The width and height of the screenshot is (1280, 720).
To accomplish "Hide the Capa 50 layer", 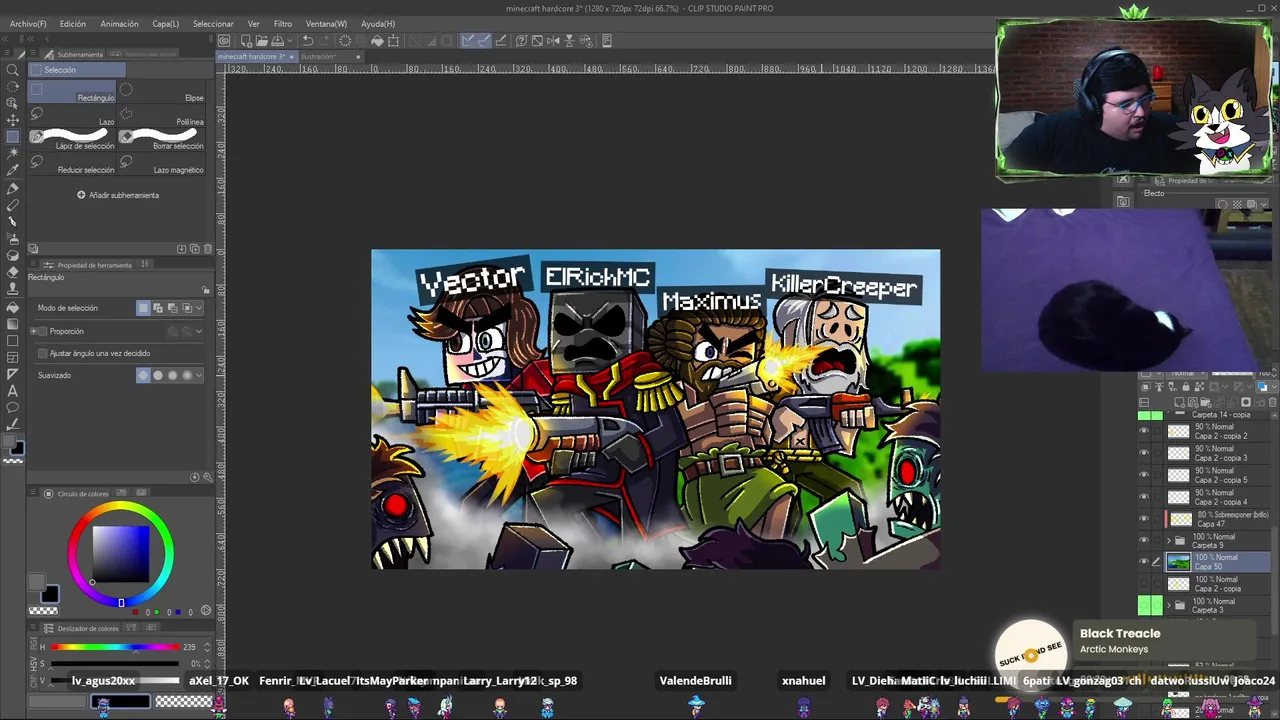I will (1144, 562).
